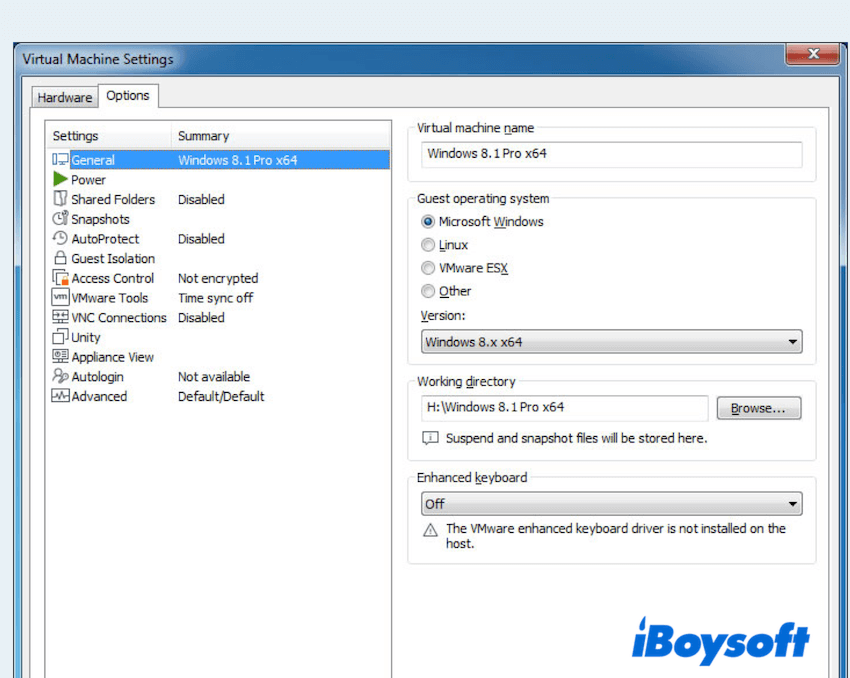Click the Advanced waveform icon
850x678 pixels.
tap(60, 396)
